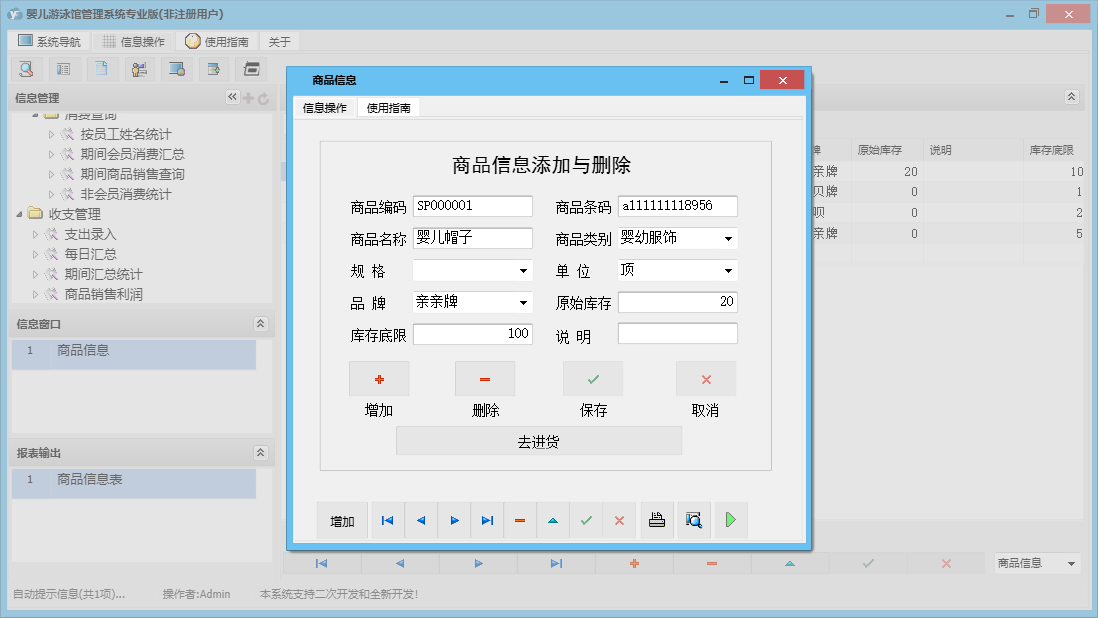Confirm record with the green checkmark navigator icon
Screen dimensions: 1098x618
pyautogui.click(x=586, y=520)
